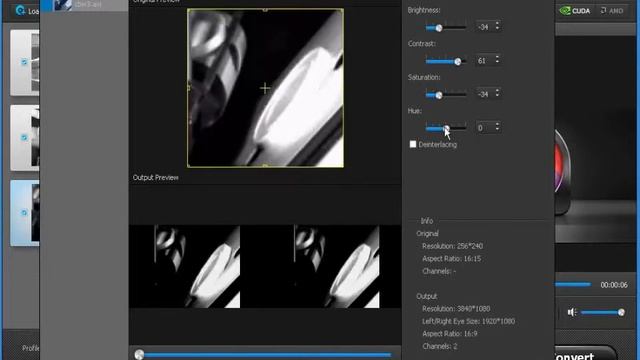Increase Brightness with the up arrow
640x360 pixels.
click(497, 24)
